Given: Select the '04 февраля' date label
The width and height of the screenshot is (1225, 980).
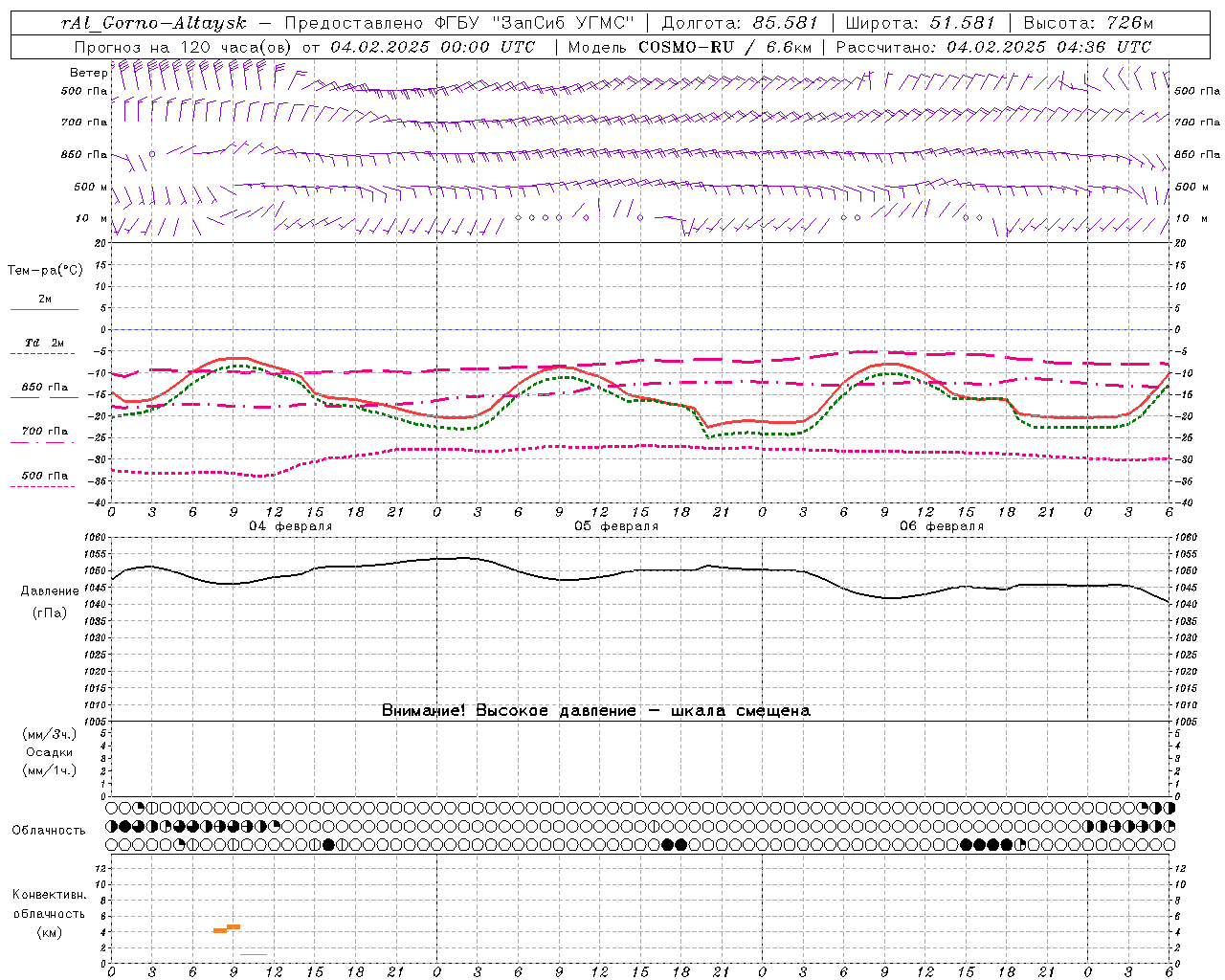Looking at the screenshot, I should (x=291, y=526).
